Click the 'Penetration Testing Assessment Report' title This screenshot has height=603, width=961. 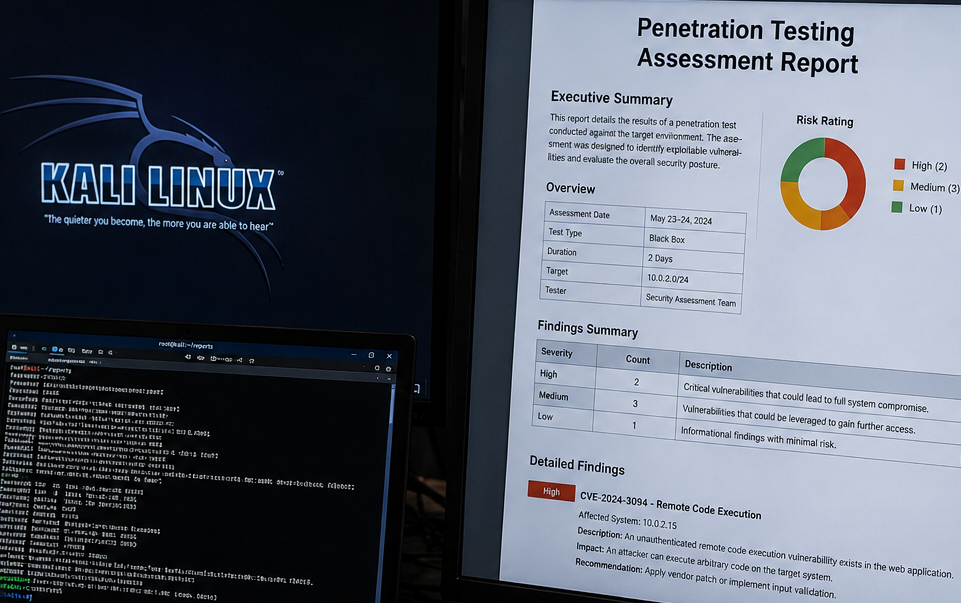point(746,46)
